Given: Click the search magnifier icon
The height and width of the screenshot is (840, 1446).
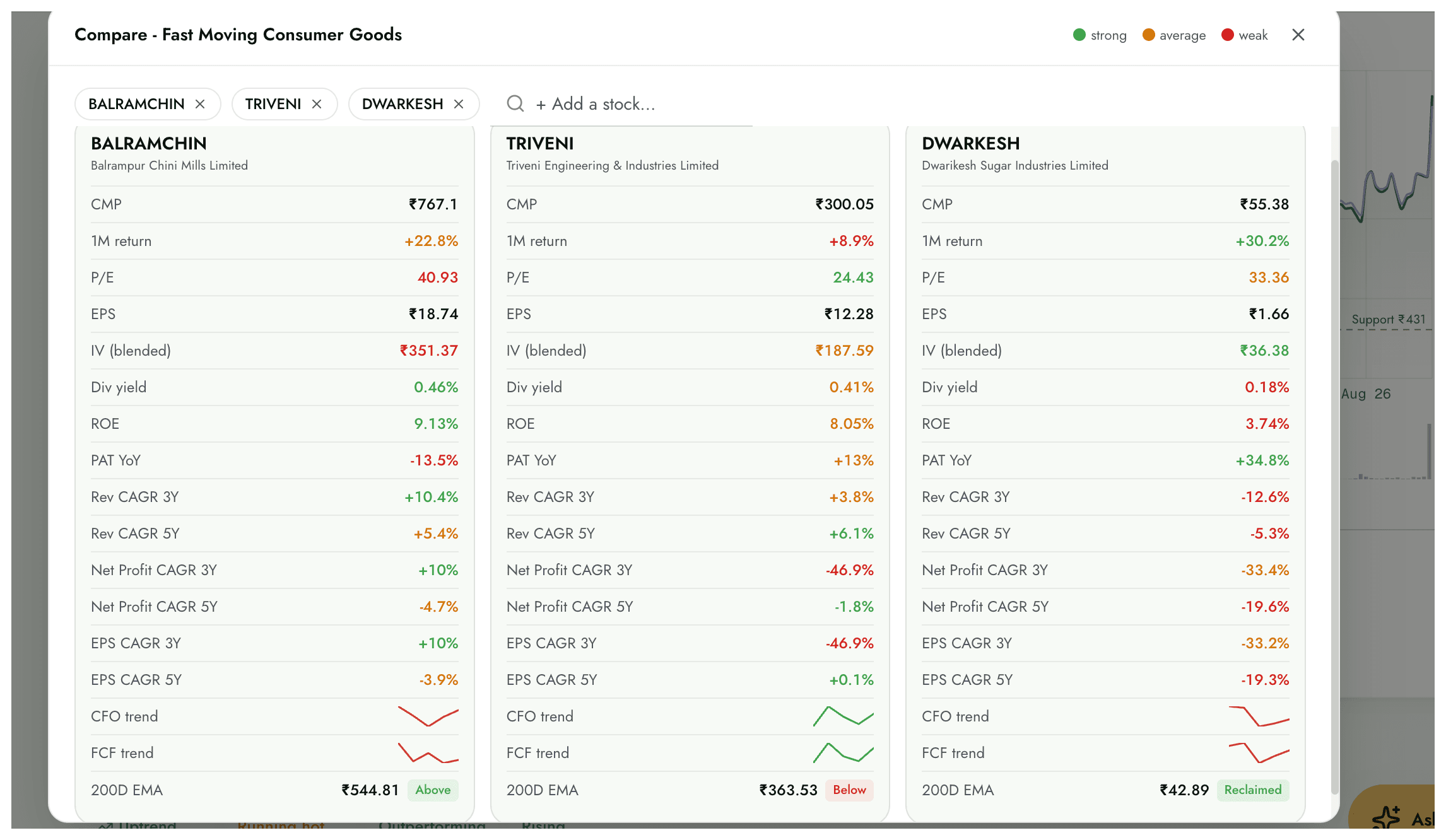Looking at the screenshot, I should click(515, 103).
